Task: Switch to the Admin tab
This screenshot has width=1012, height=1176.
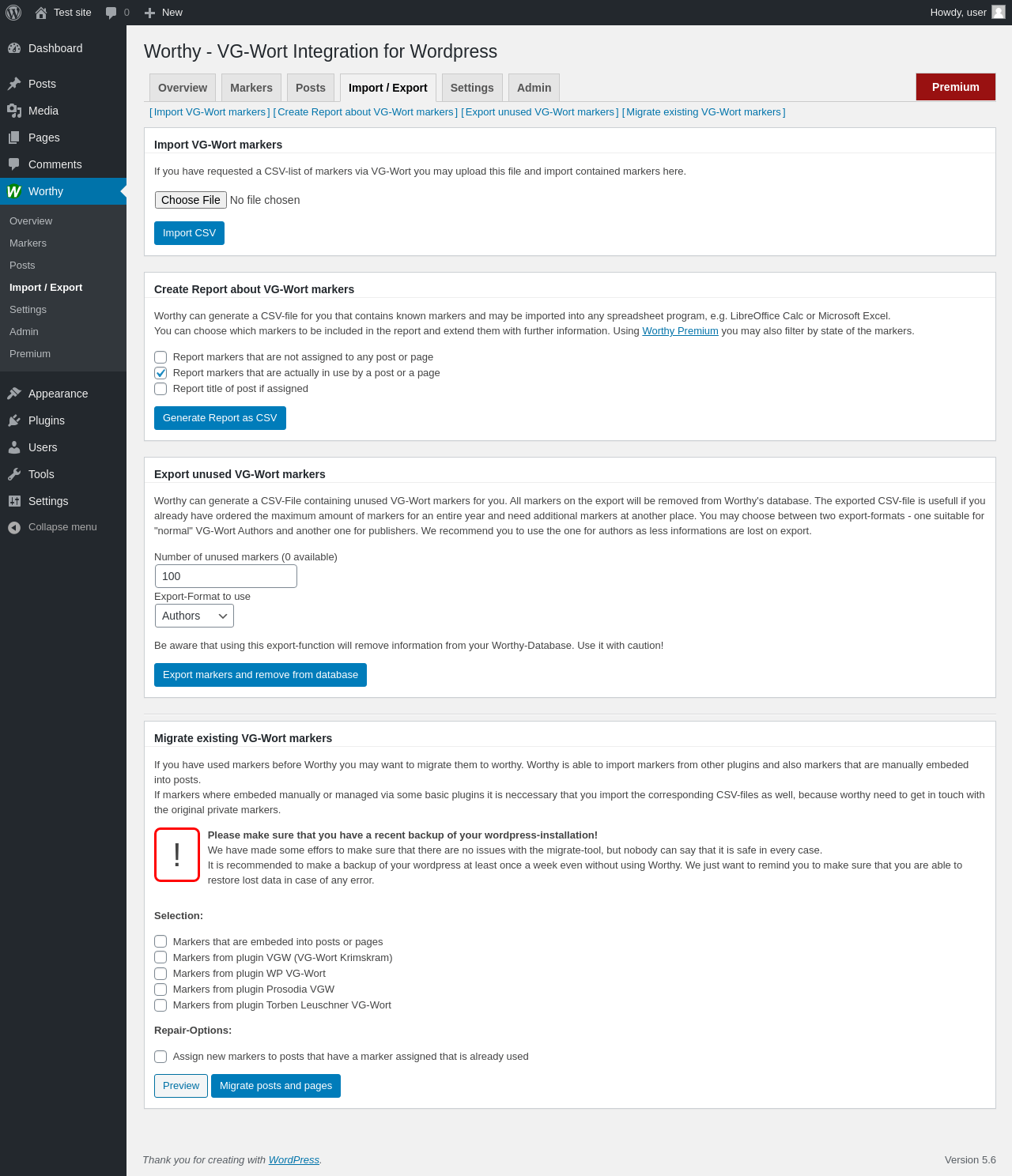Action: click(534, 88)
